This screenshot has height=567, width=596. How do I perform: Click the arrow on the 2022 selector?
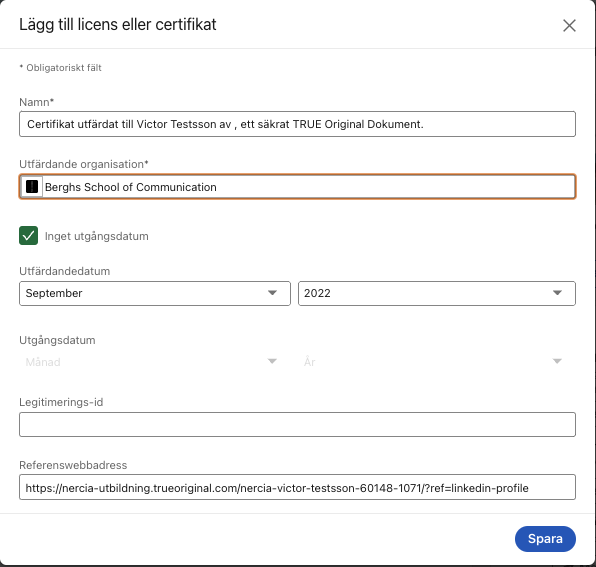coord(557,293)
